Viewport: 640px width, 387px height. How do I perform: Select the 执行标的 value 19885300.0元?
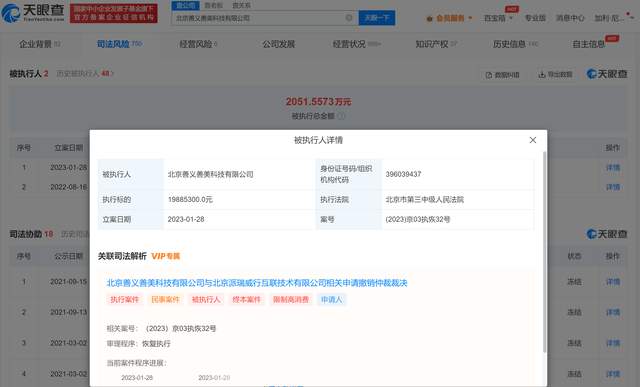190,200
